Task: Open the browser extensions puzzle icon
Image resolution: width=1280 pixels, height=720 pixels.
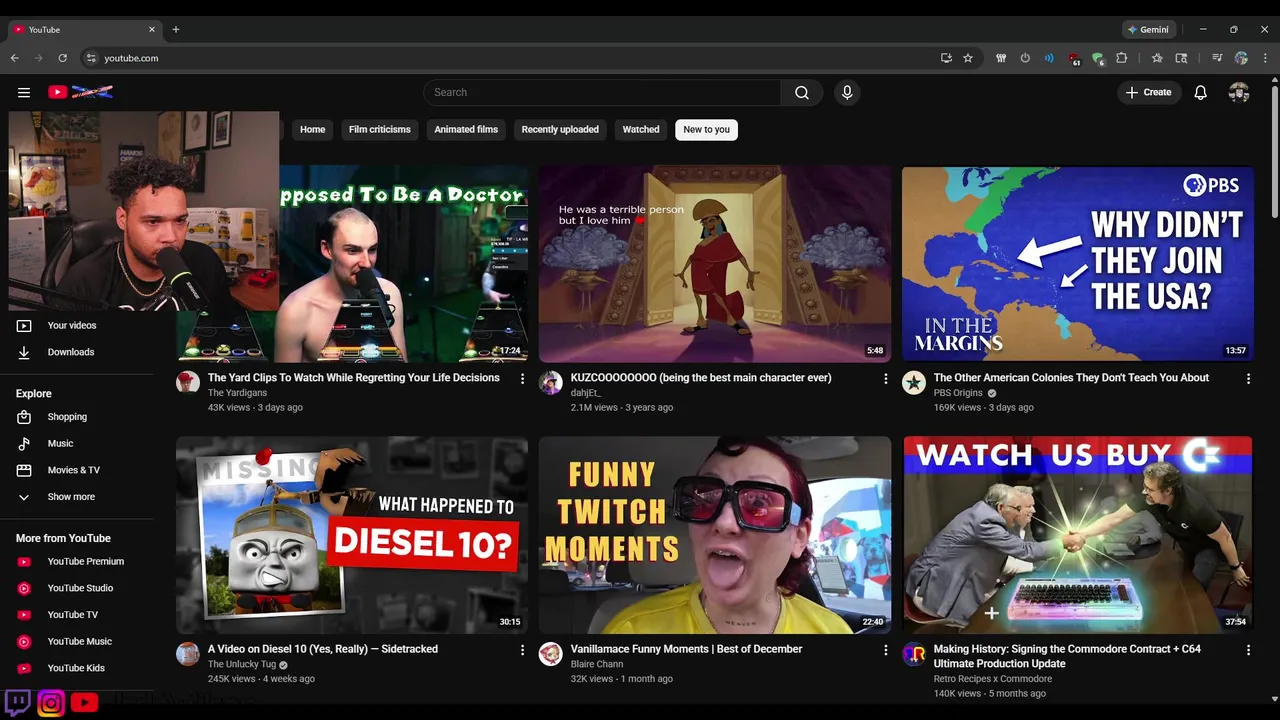Action: 1122,58
